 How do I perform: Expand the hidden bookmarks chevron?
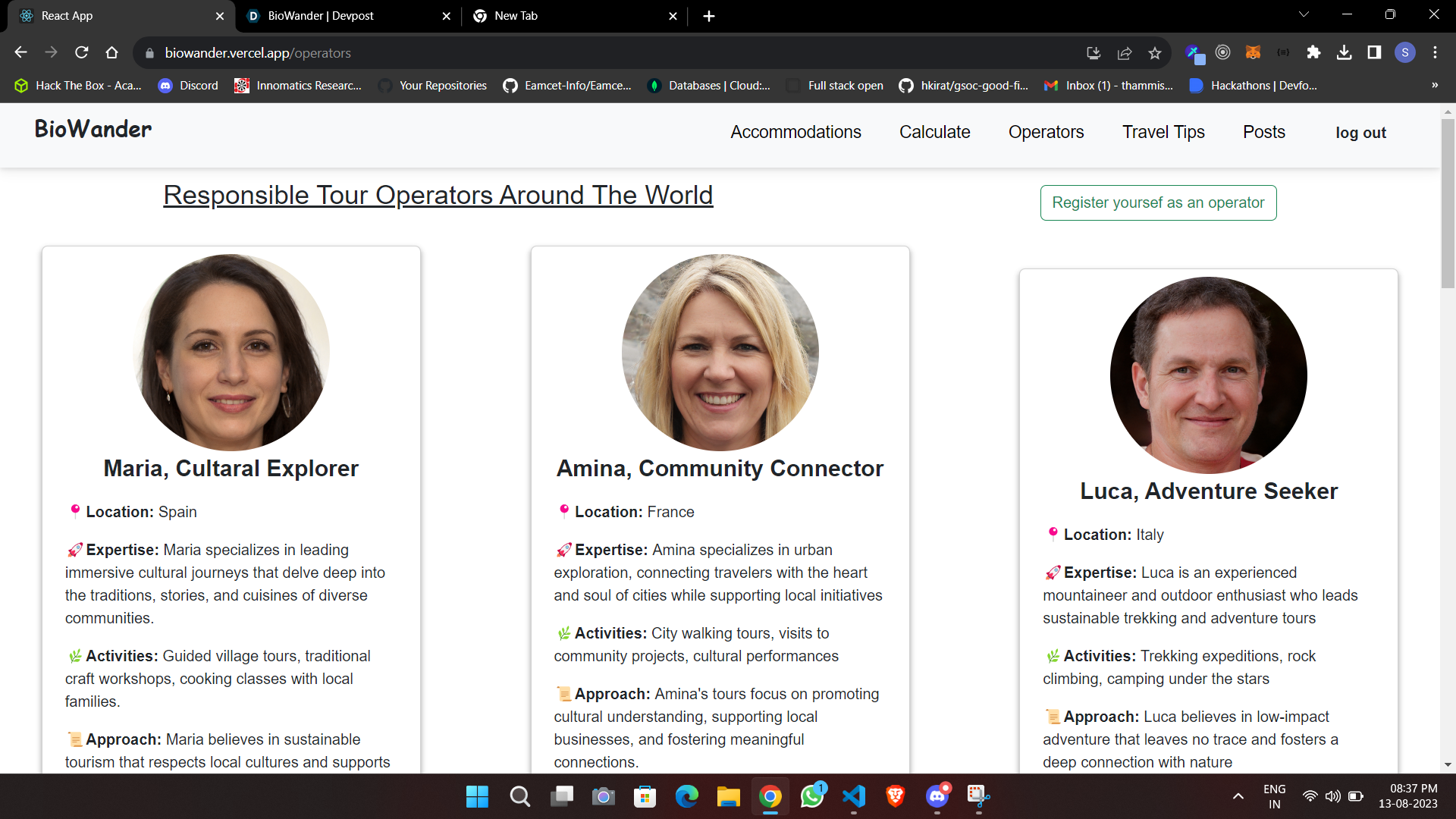[x=1434, y=86]
